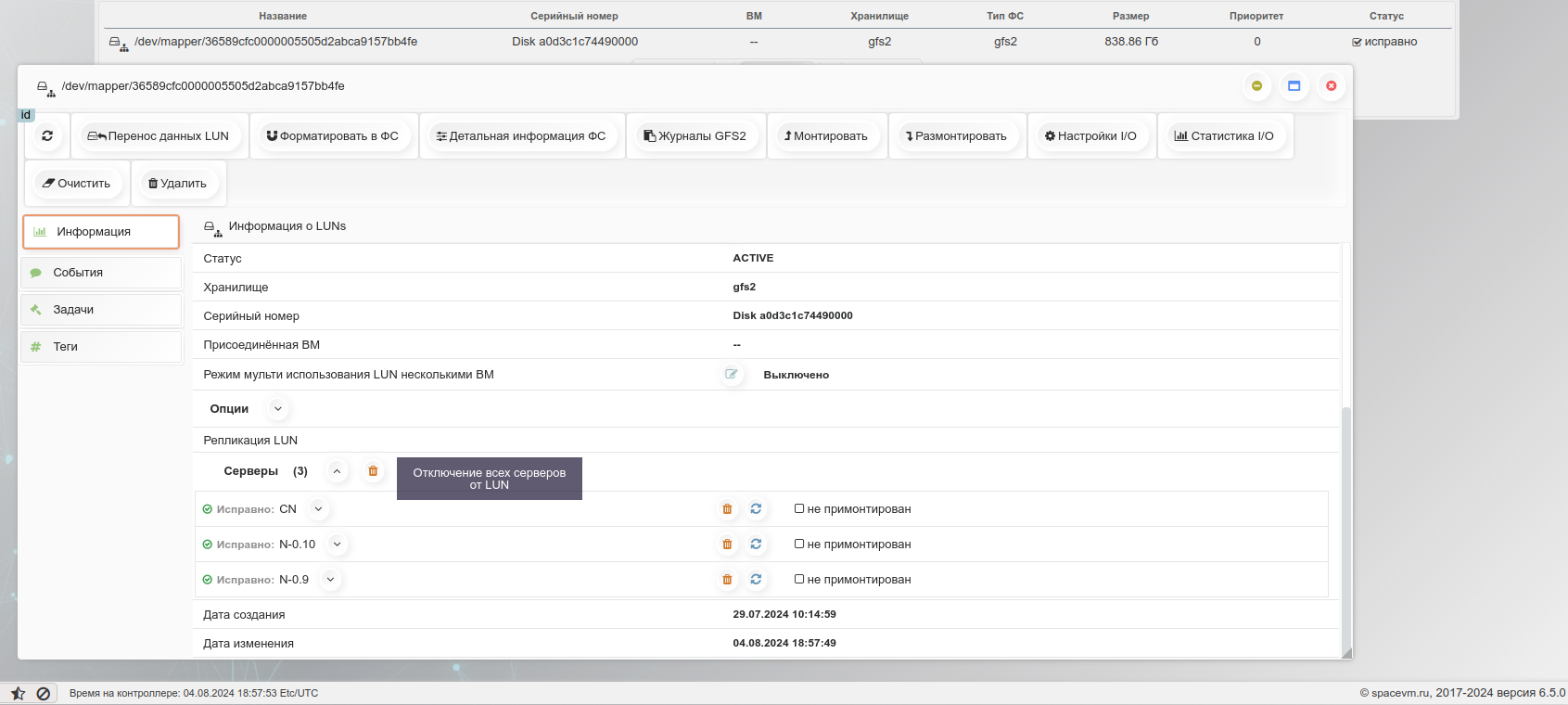
Task: Switch to the Задачи tab
Action: [x=101, y=310]
